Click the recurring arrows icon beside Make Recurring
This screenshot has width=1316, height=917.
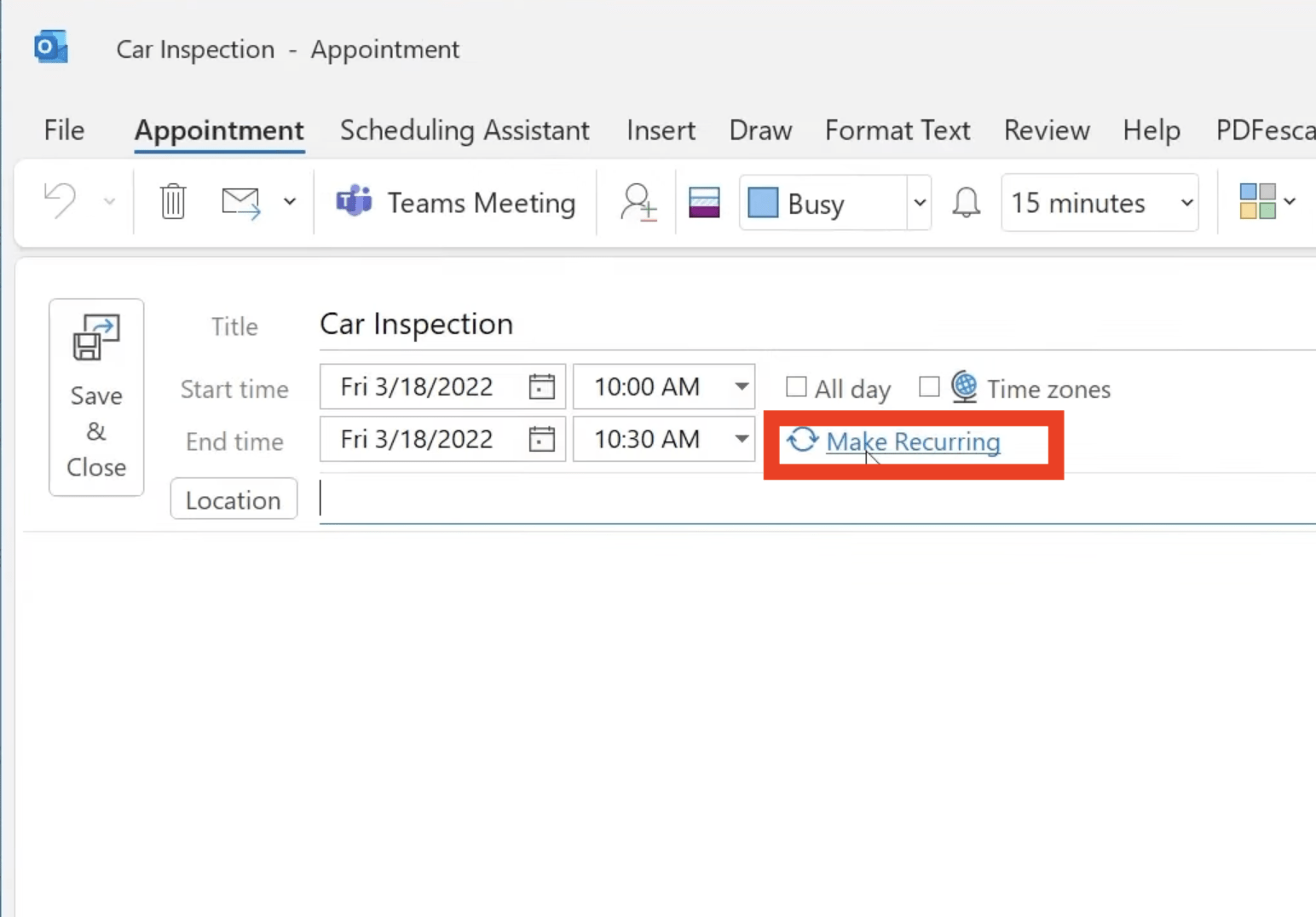tap(803, 441)
